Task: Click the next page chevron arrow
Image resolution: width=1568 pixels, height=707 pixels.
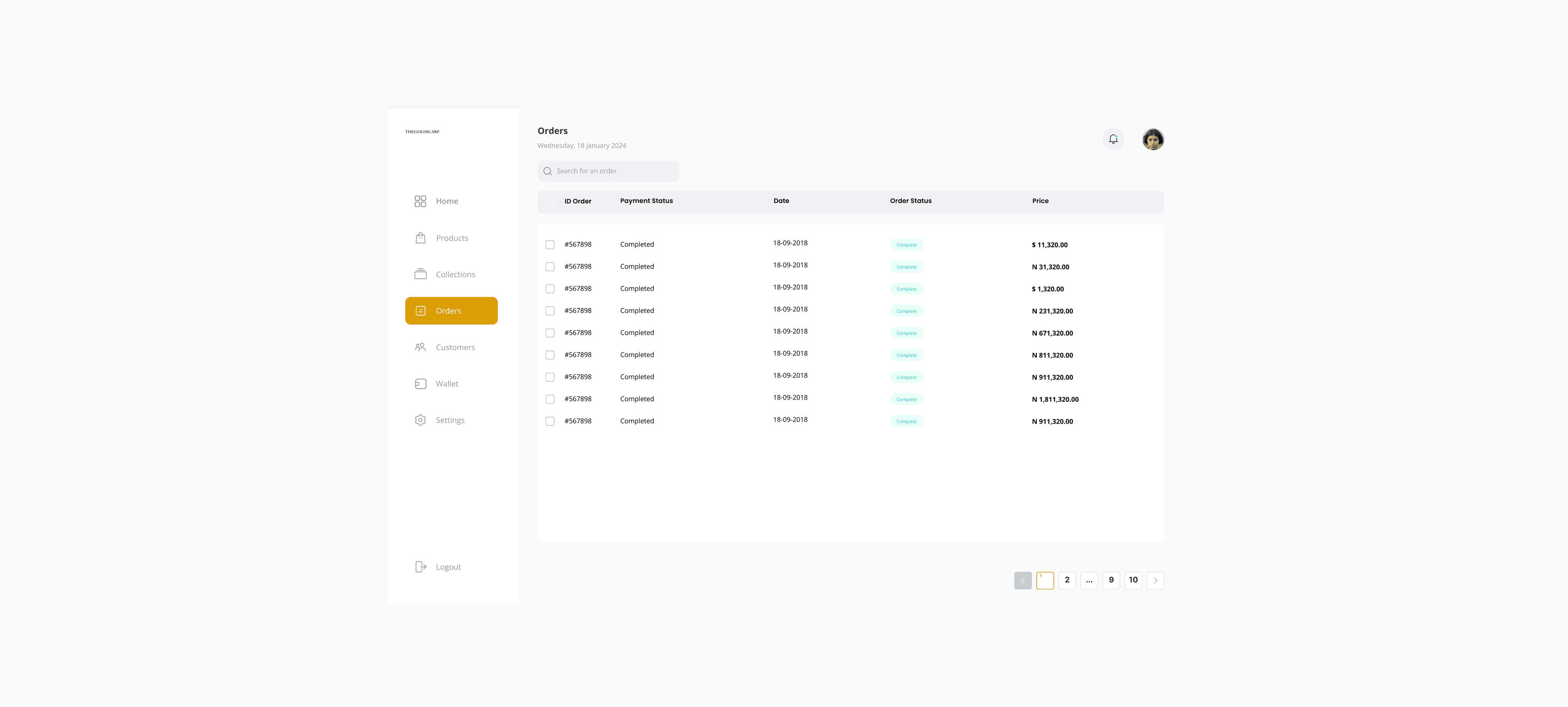Action: (x=1155, y=580)
